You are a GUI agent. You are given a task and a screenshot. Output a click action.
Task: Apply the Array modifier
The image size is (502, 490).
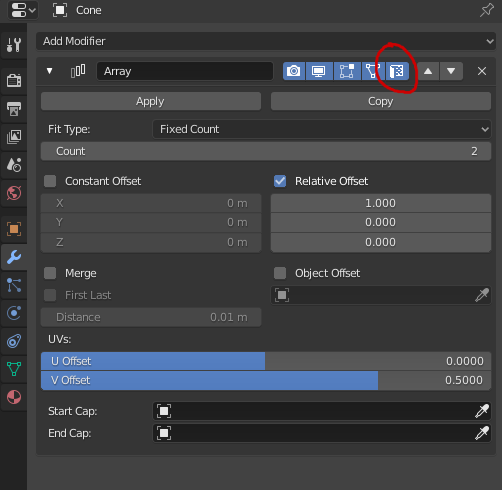point(151,101)
